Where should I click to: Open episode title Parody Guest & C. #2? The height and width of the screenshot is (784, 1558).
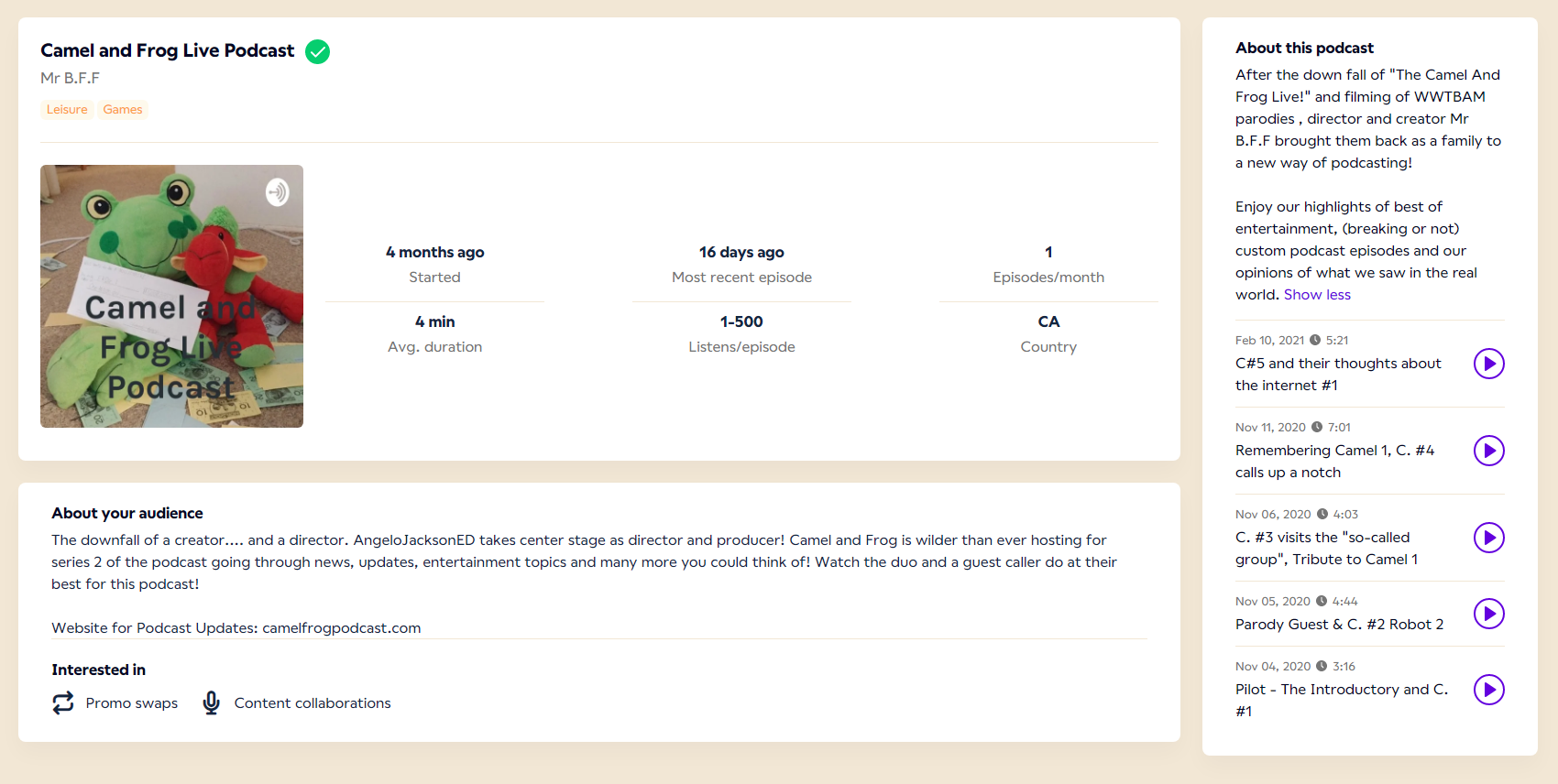coord(1339,625)
